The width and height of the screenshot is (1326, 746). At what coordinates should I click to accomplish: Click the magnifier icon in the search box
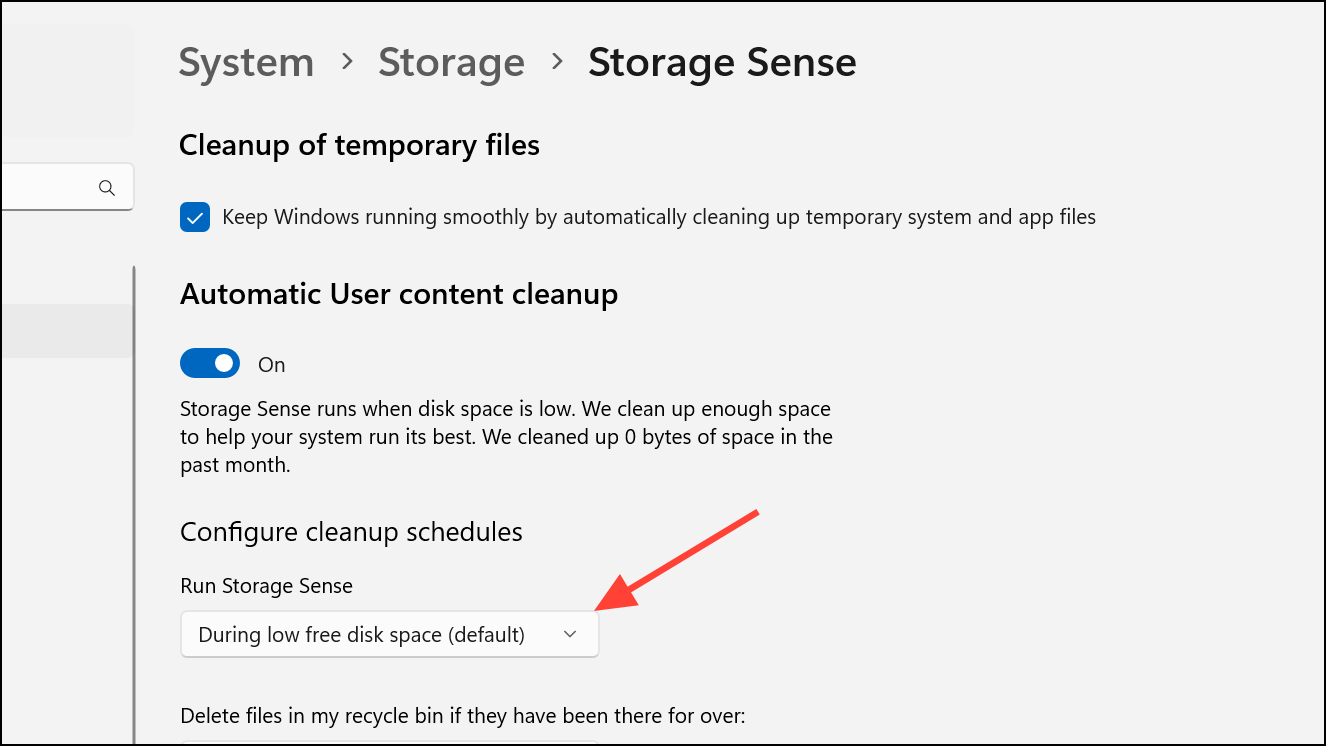tap(107, 187)
